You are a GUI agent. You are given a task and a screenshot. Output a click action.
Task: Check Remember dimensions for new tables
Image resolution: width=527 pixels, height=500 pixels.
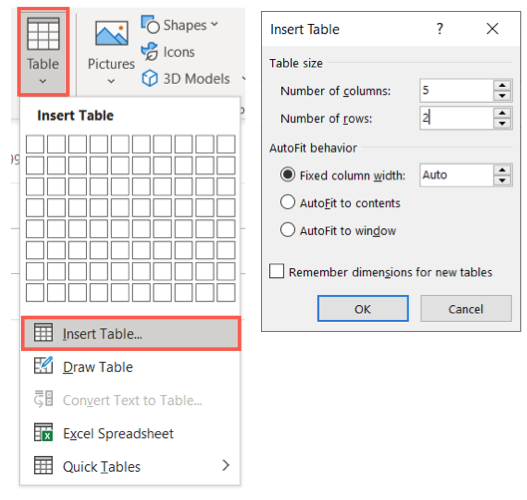(x=276, y=271)
